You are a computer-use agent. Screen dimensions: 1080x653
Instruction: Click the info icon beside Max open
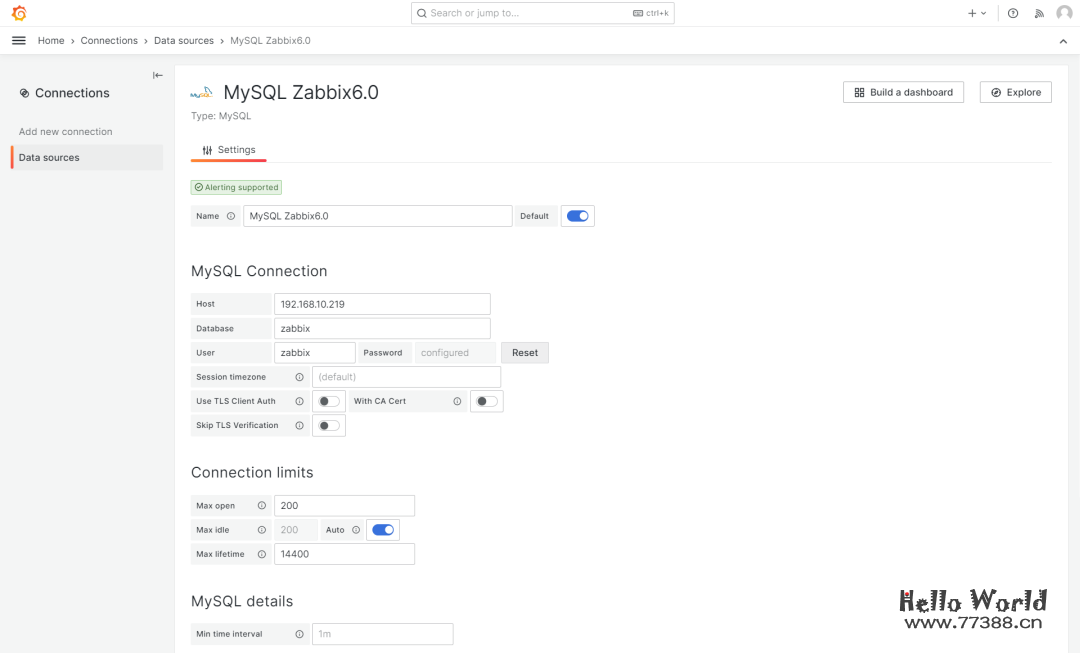coord(260,505)
